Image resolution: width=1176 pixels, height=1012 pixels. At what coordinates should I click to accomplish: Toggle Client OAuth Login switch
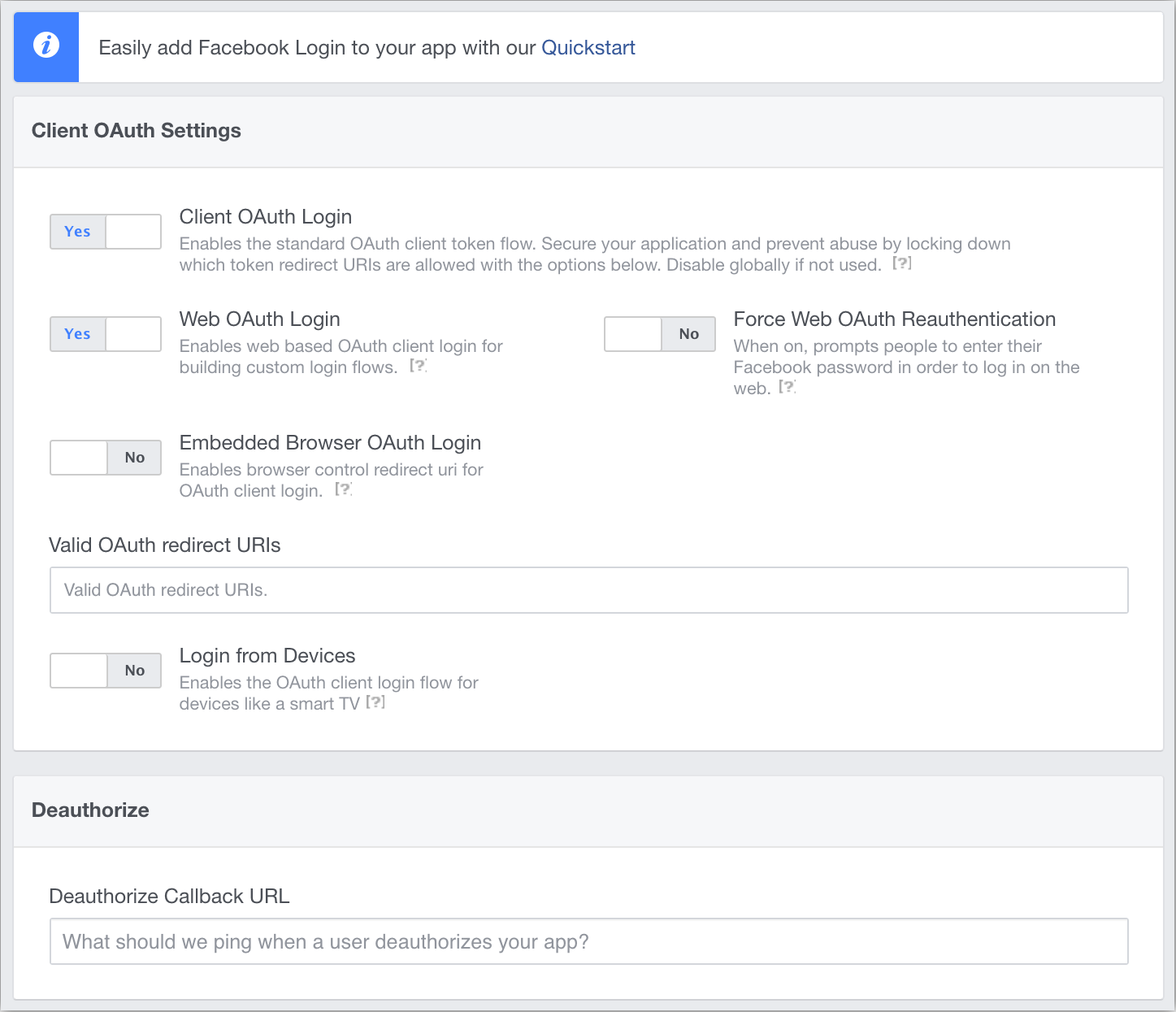(106, 232)
